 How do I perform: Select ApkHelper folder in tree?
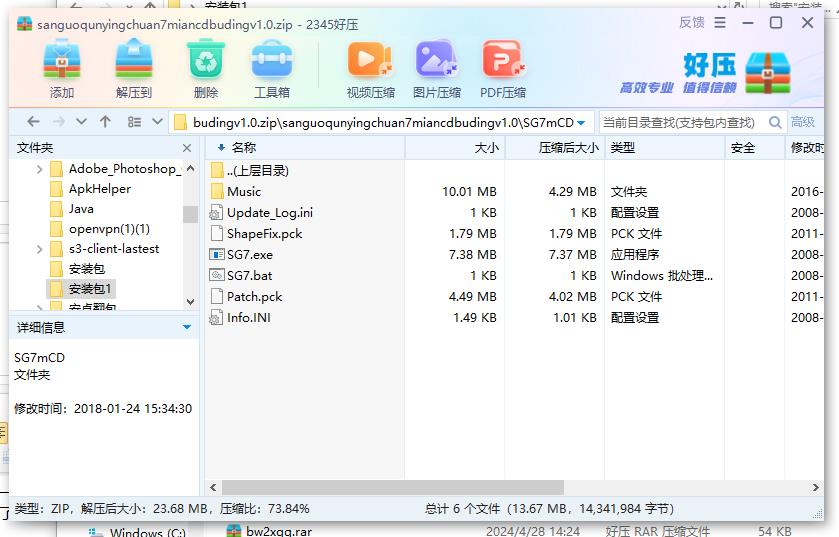(x=100, y=189)
